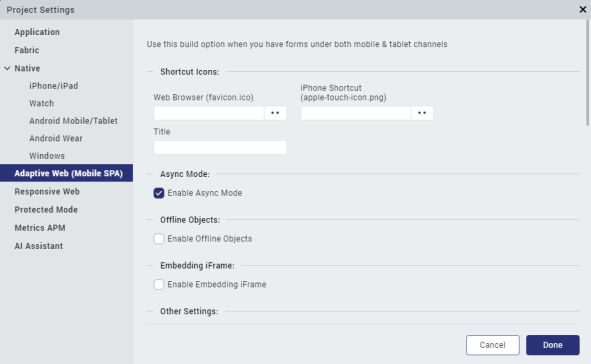
Task: Click the browse button for Web Browser favicon
Action: 275,113
